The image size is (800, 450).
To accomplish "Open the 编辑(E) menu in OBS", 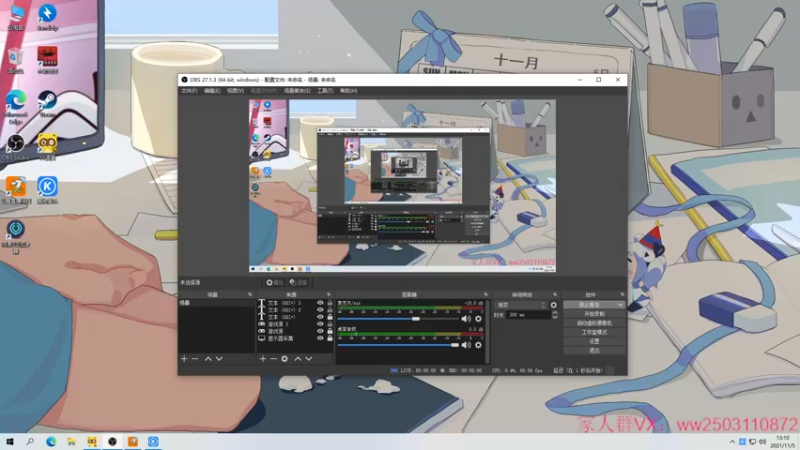I will 212,91.
